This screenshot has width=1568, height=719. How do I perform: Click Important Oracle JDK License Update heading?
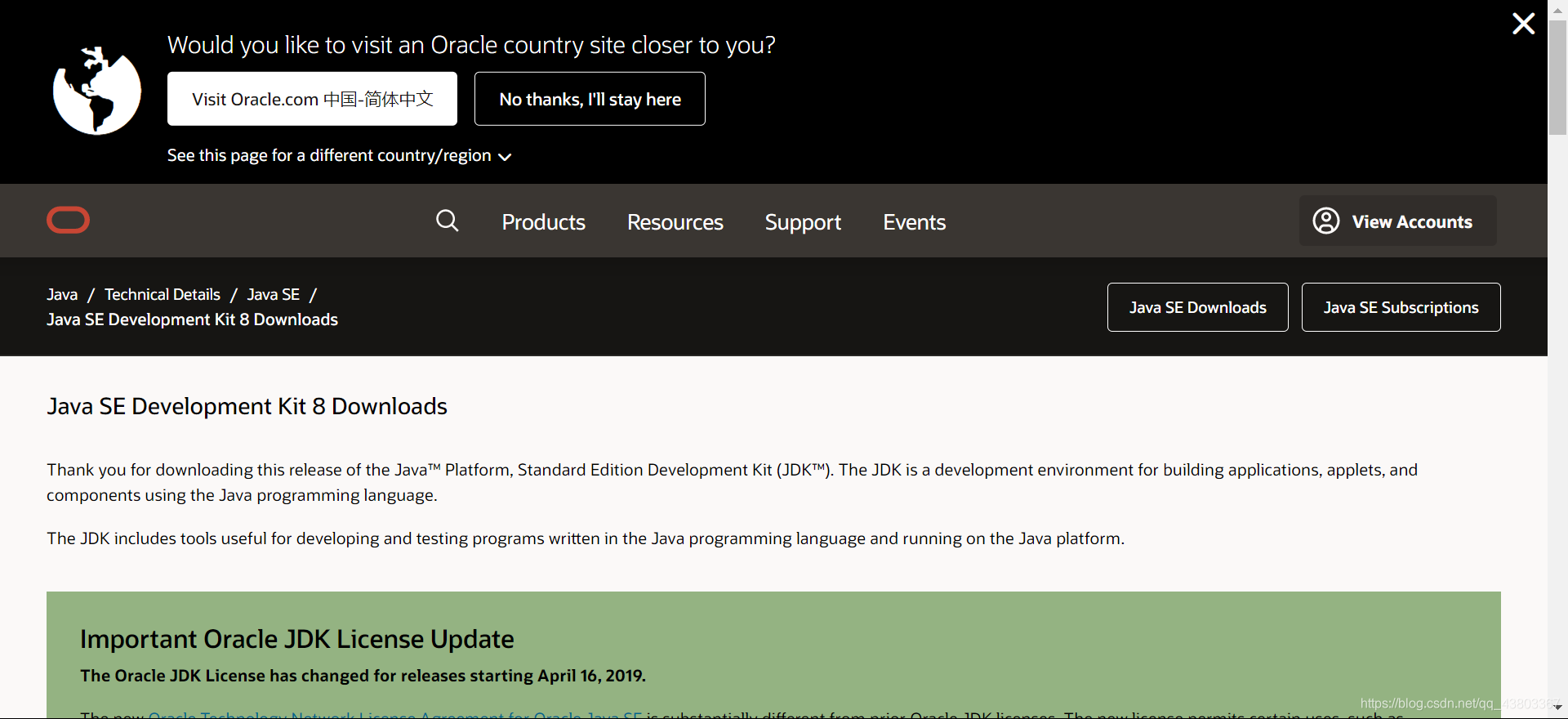[297, 639]
